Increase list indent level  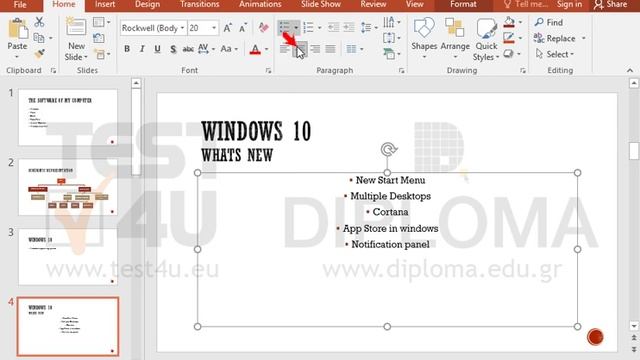click(x=349, y=28)
